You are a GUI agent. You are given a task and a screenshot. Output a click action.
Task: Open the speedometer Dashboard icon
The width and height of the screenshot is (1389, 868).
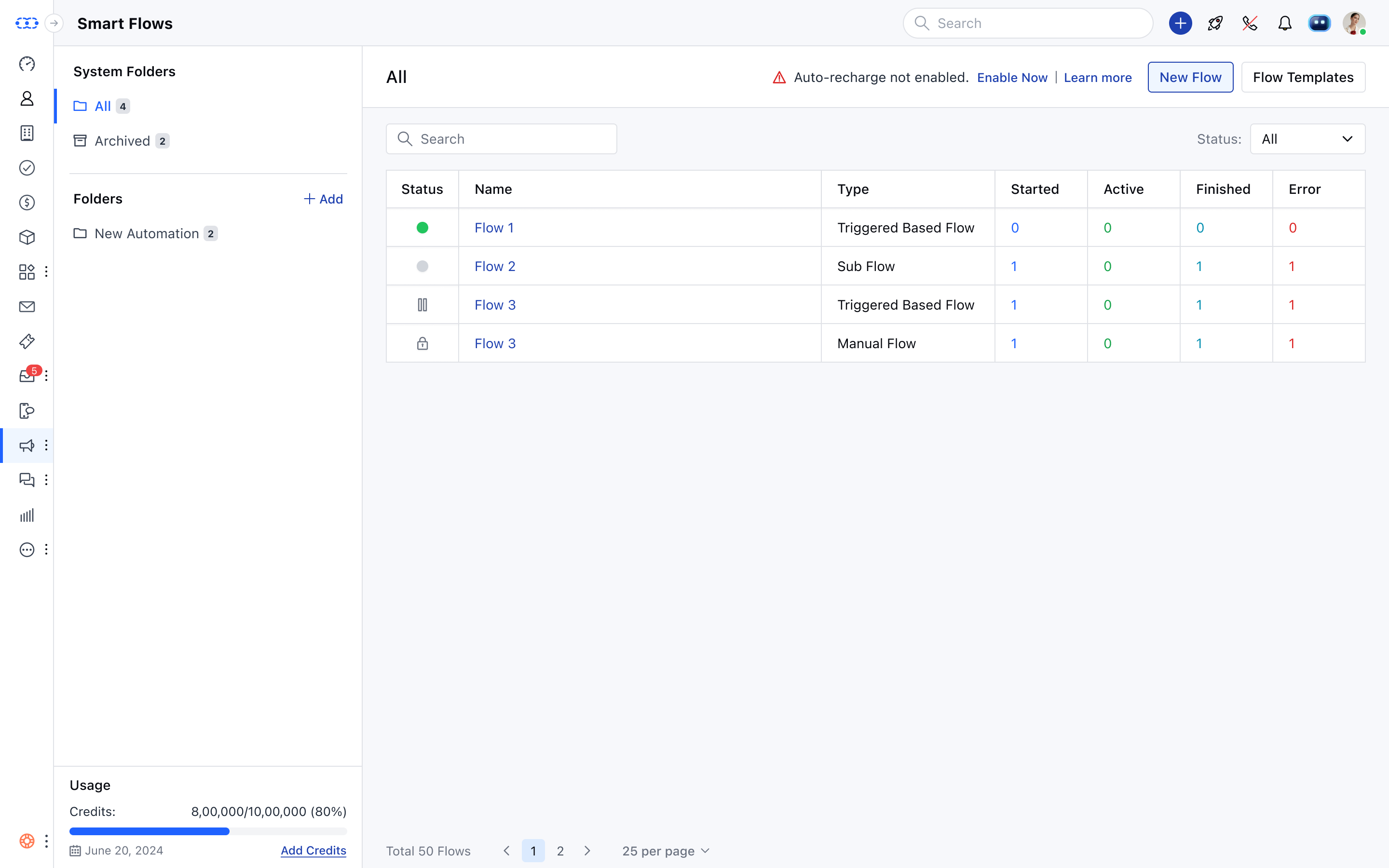27,64
